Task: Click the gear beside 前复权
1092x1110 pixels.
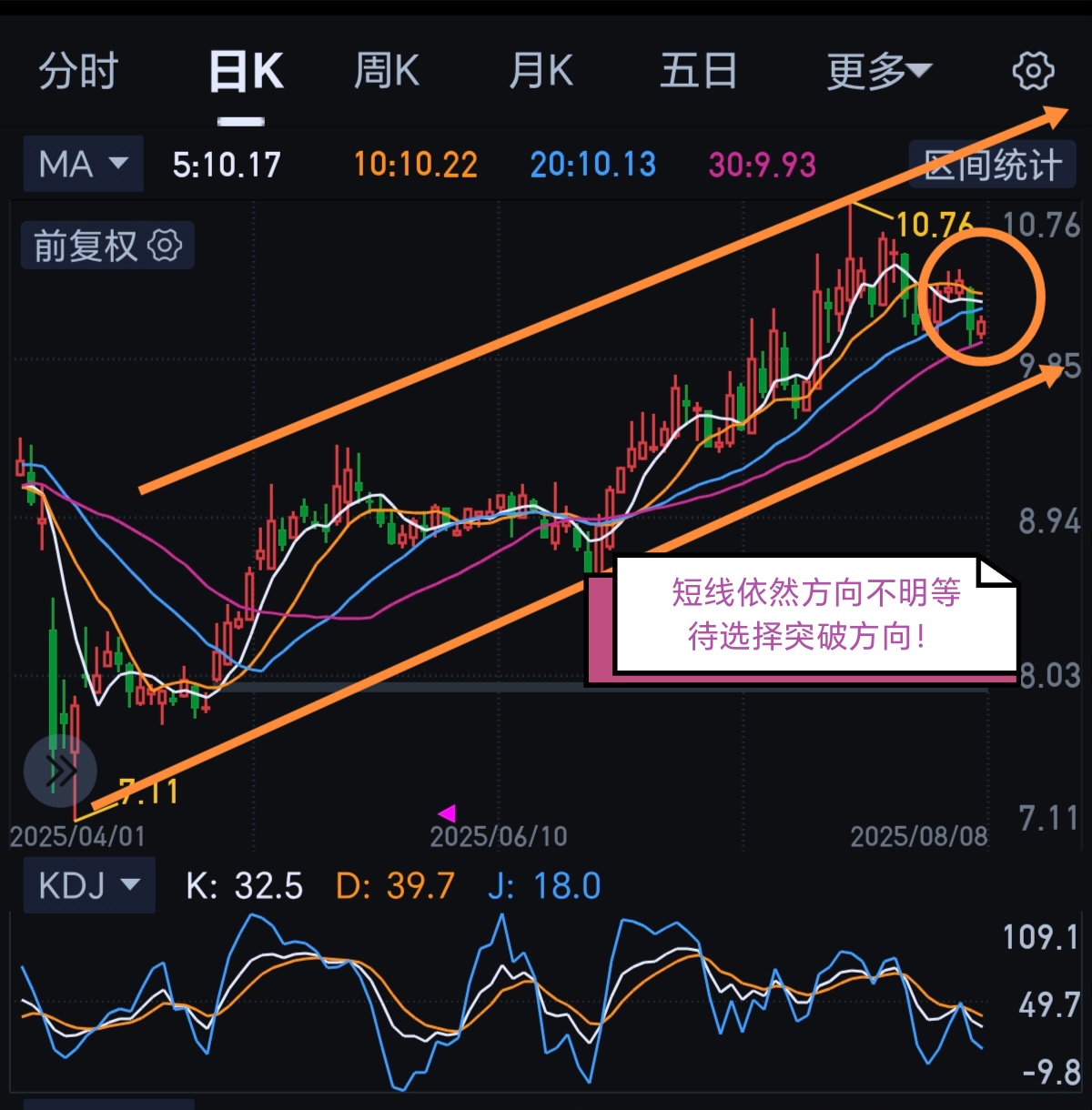Action: pos(165,246)
